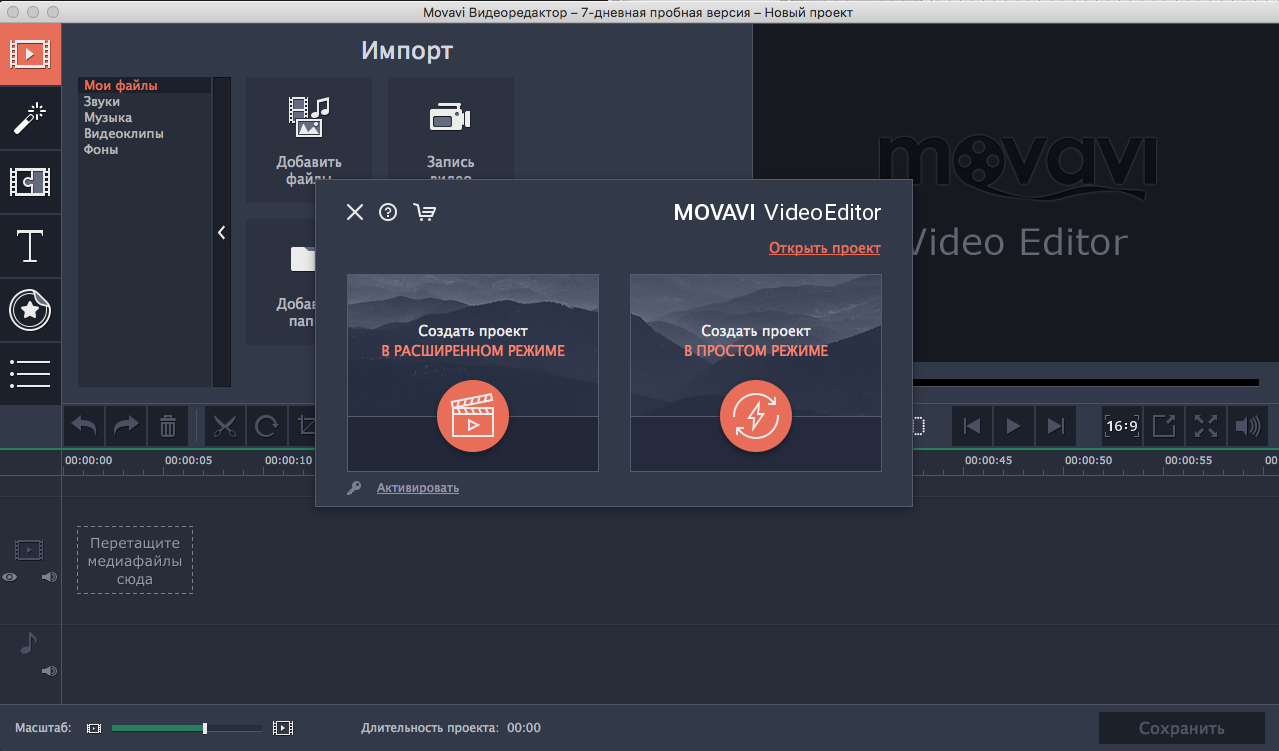The height and width of the screenshot is (751, 1279).
Task: Delete selection with trash icon
Action: click(x=168, y=427)
